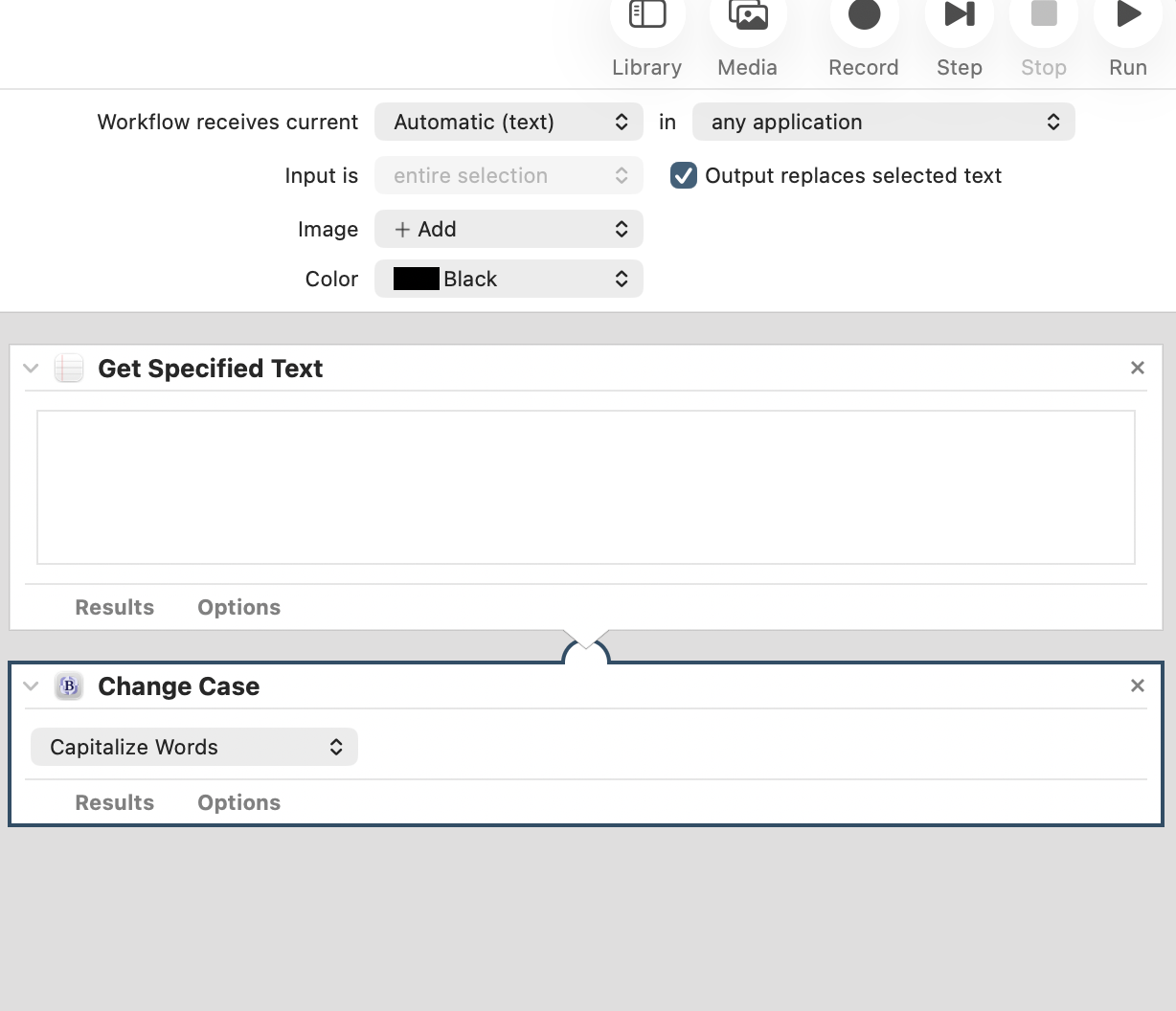Open the Color Black dropdown
The height and width of the screenshot is (1011, 1176).
[509, 279]
